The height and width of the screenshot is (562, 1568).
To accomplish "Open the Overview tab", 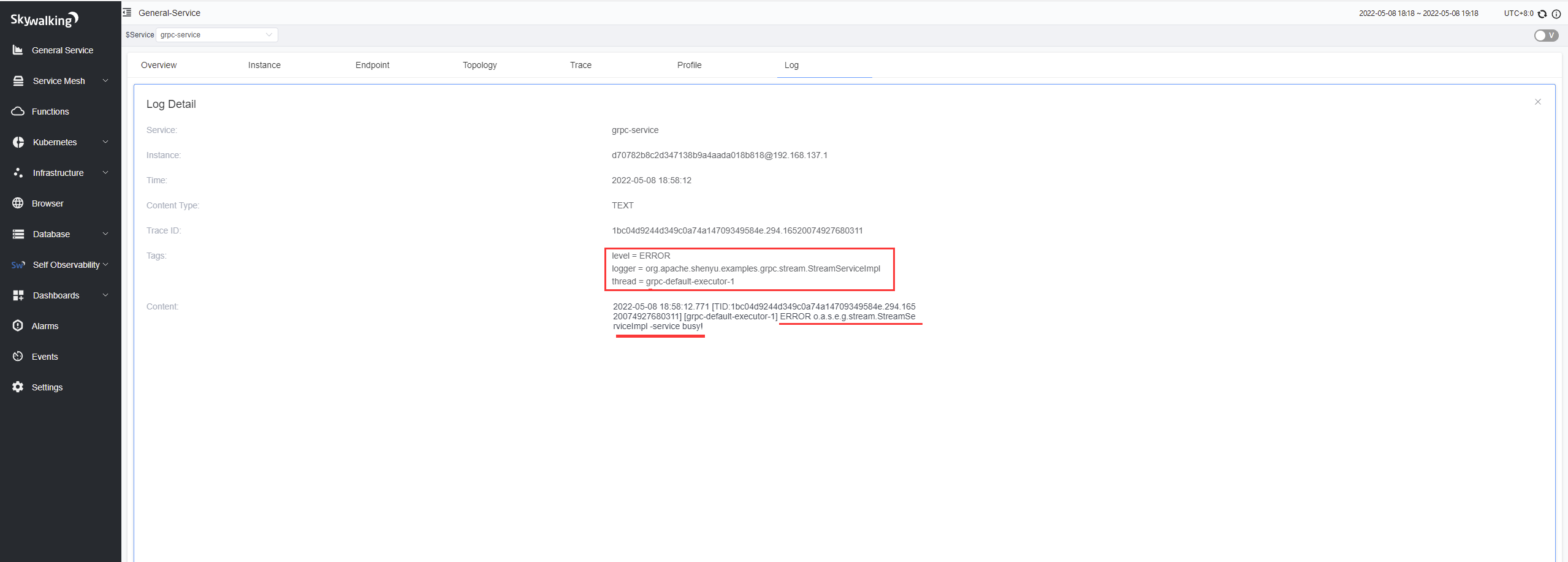I will (159, 65).
